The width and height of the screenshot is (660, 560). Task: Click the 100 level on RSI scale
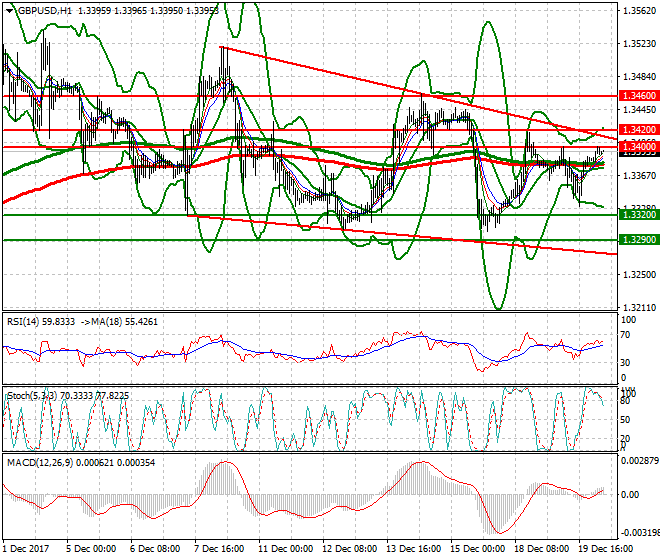click(x=628, y=320)
